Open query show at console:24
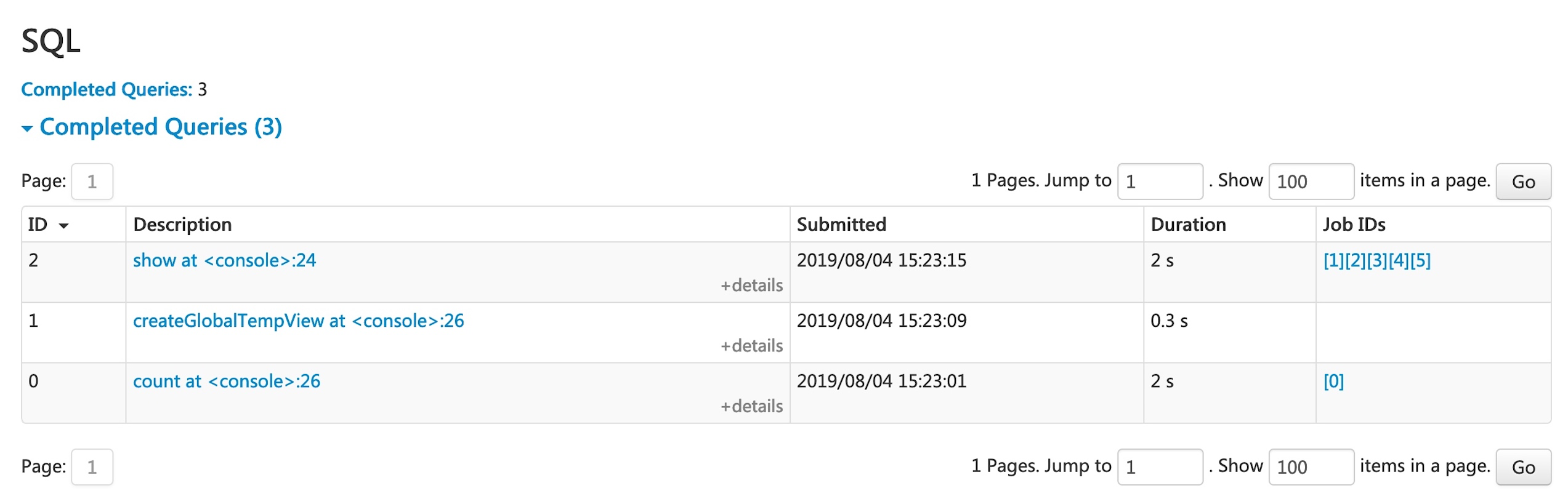 (224, 260)
